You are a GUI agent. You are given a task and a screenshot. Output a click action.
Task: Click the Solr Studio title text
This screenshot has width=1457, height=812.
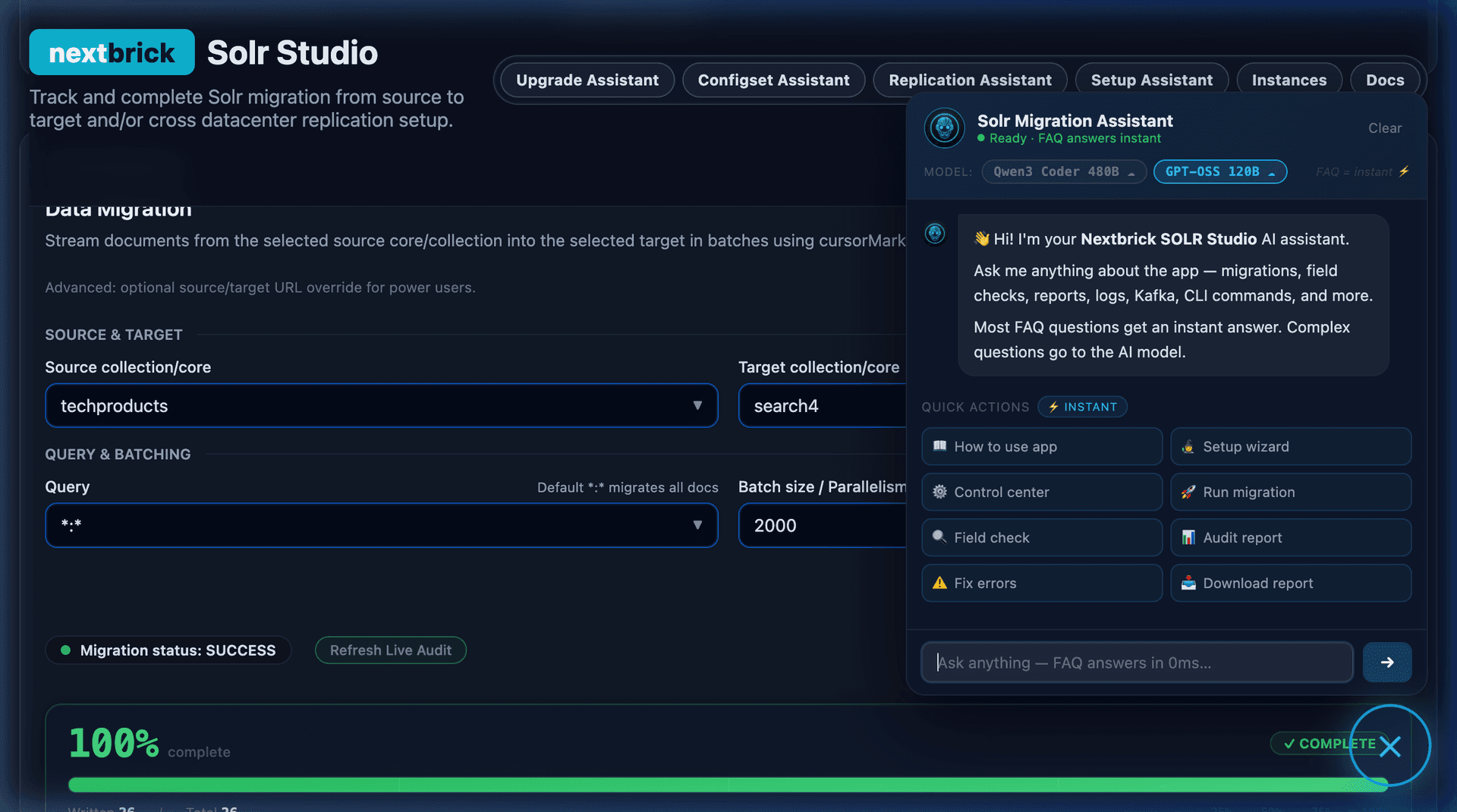[292, 52]
